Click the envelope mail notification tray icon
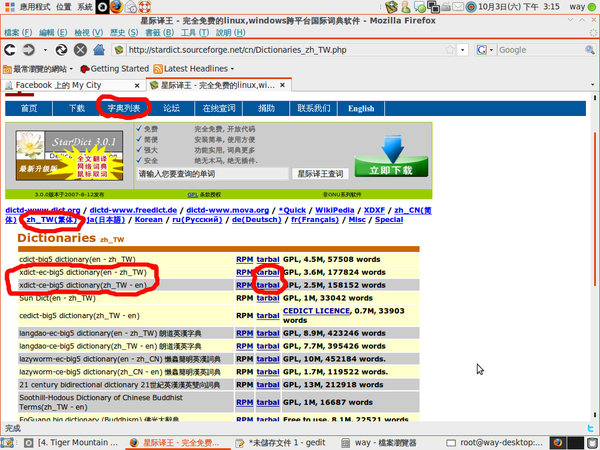The image size is (600, 450). pyautogui.click(x=458, y=7)
